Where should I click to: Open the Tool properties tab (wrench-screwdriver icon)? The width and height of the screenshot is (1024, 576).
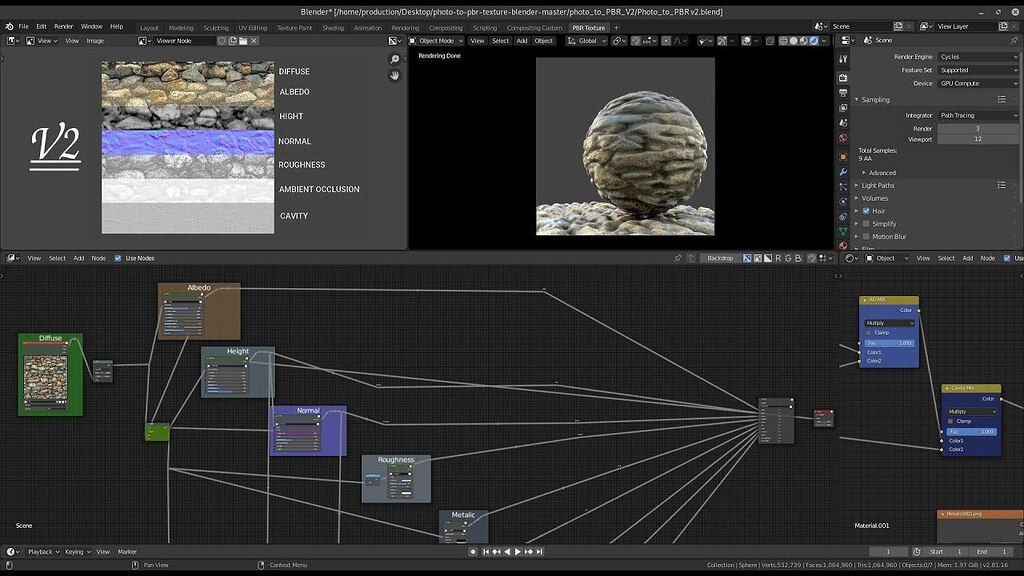[843, 59]
